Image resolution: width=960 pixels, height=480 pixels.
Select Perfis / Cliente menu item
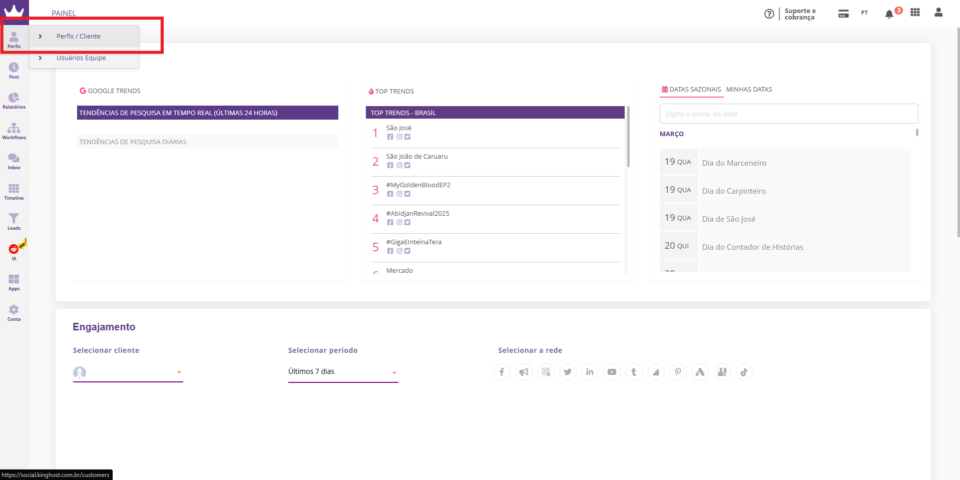click(x=78, y=36)
